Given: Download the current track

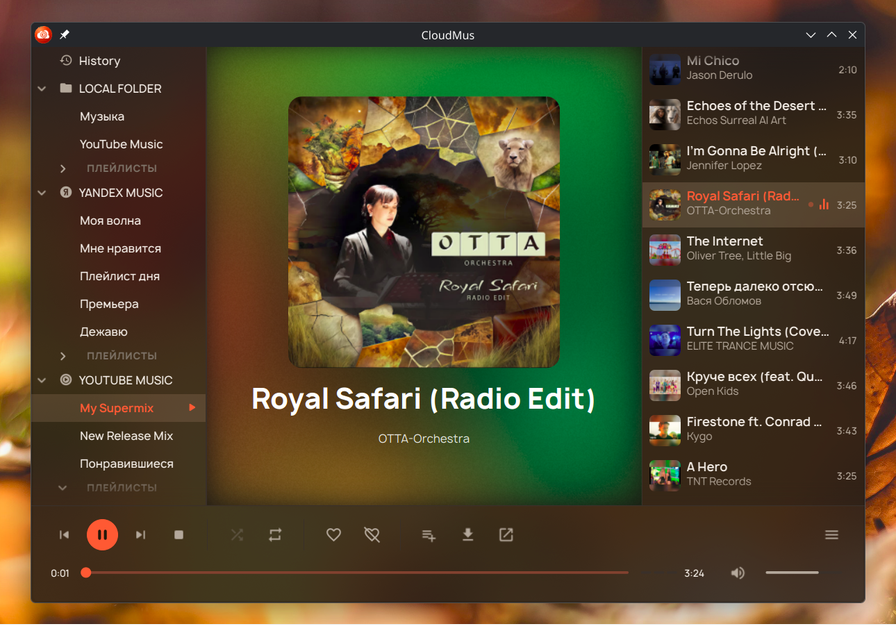Looking at the screenshot, I should tap(467, 535).
